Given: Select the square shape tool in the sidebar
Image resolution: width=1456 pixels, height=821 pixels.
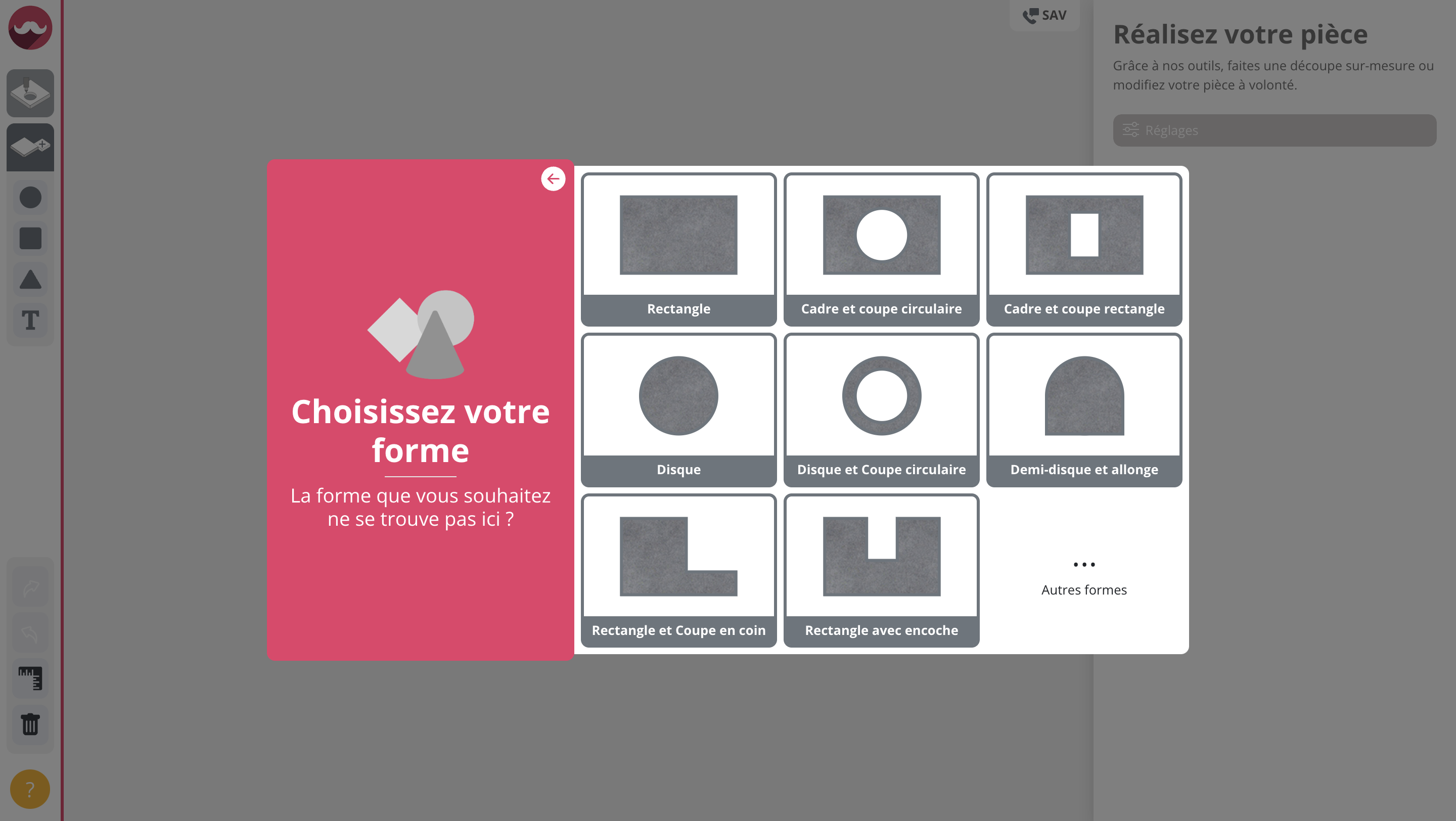Looking at the screenshot, I should 30,238.
